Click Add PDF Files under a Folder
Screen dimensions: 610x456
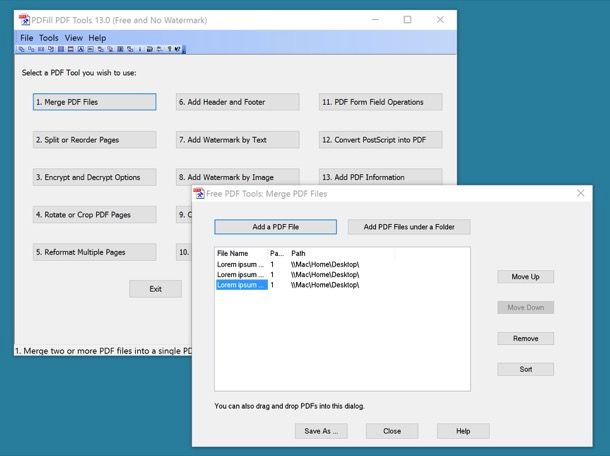[x=409, y=227]
